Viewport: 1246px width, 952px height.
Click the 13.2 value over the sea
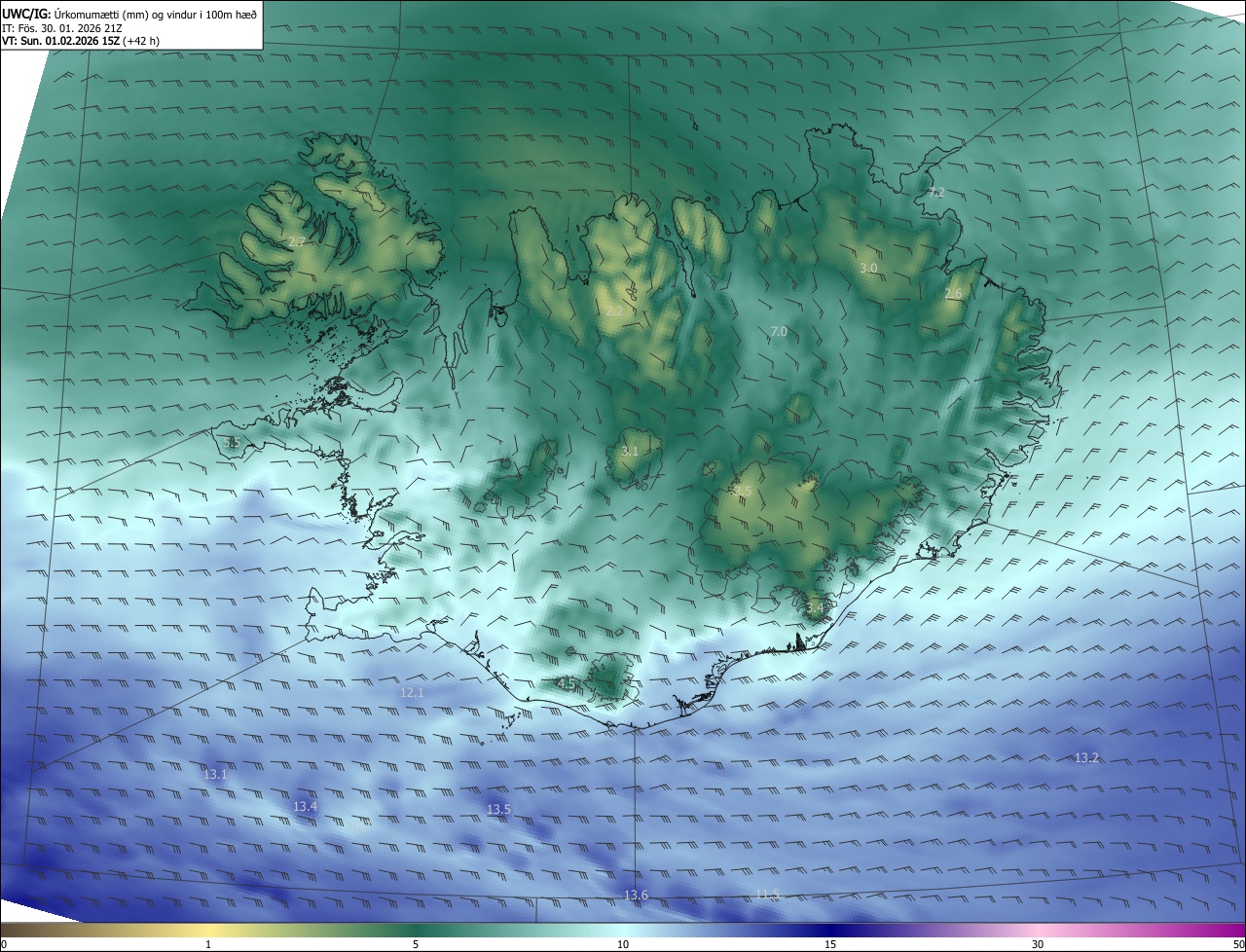click(x=1086, y=757)
